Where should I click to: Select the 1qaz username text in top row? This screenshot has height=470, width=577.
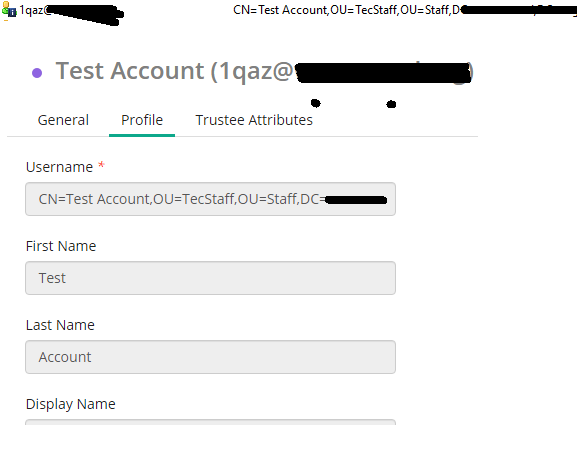[x=33, y=10]
